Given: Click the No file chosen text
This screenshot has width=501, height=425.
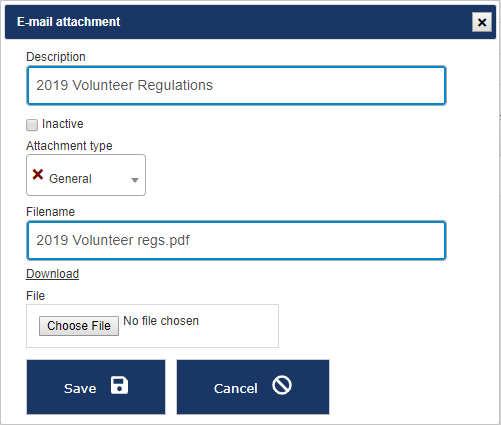Looking at the screenshot, I should pos(161,321).
